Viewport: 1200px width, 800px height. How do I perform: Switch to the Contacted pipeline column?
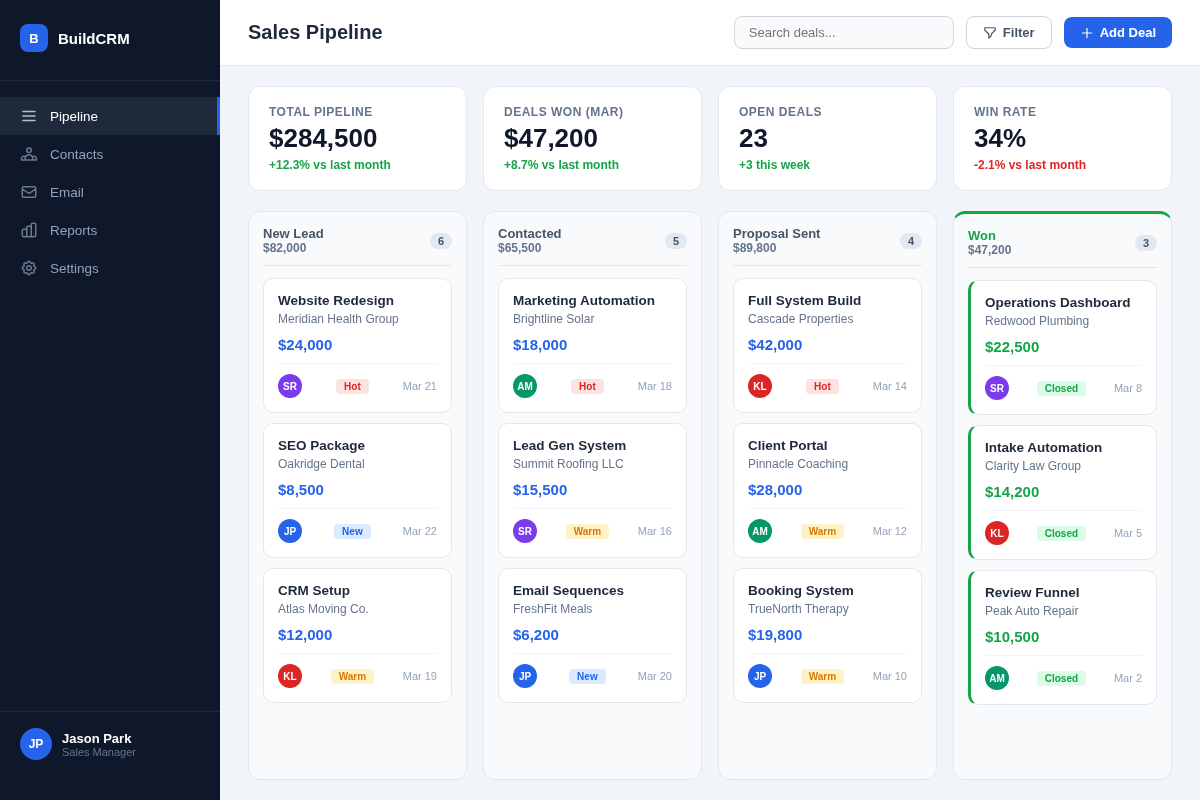pos(529,233)
